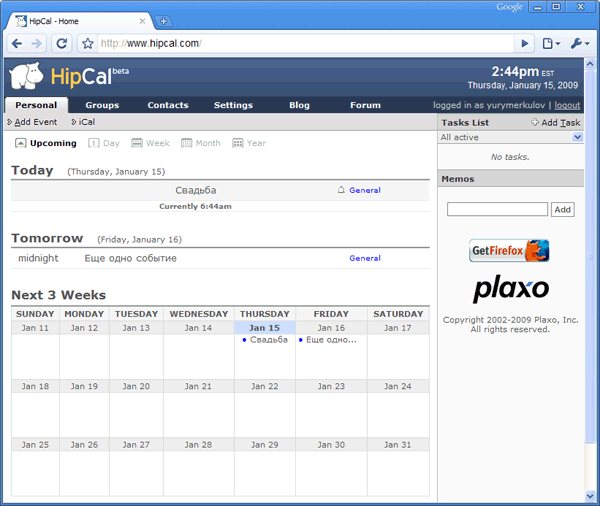The width and height of the screenshot is (600, 506).
Task: Click the Свадьба entry on Jan 15 cell
Action: (268, 340)
